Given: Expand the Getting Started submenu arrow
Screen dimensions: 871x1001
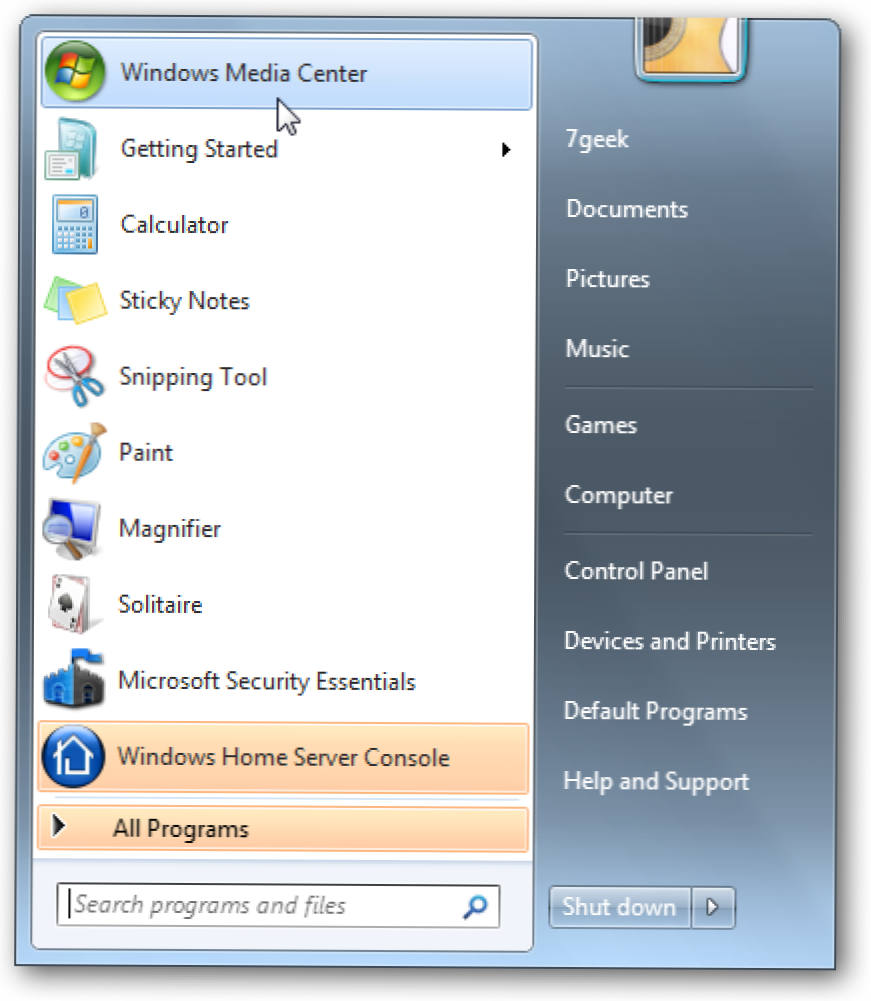Looking at the screenshot, I should tap(506, 150).
